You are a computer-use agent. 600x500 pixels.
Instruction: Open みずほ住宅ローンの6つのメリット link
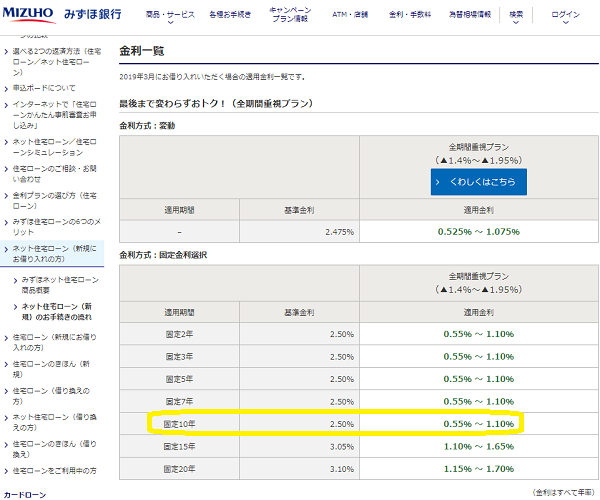57,227
